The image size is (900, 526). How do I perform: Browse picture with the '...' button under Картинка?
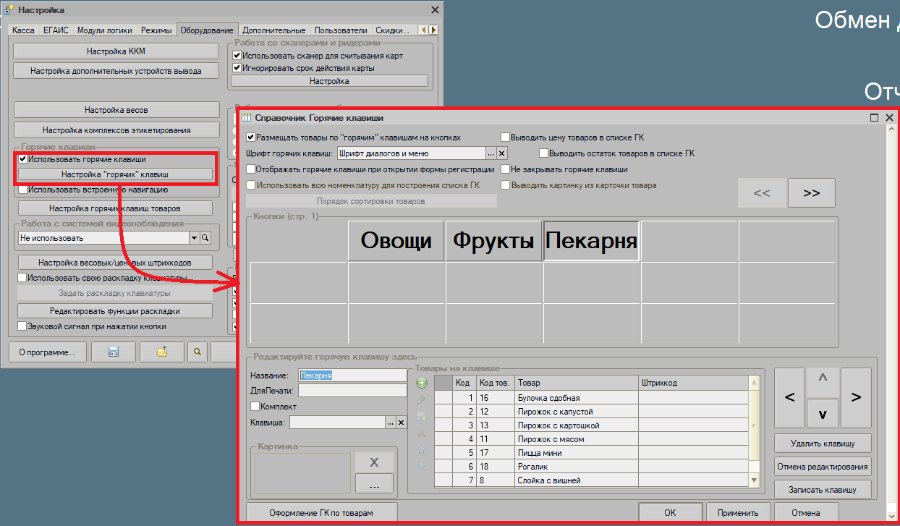coord(374,484)
